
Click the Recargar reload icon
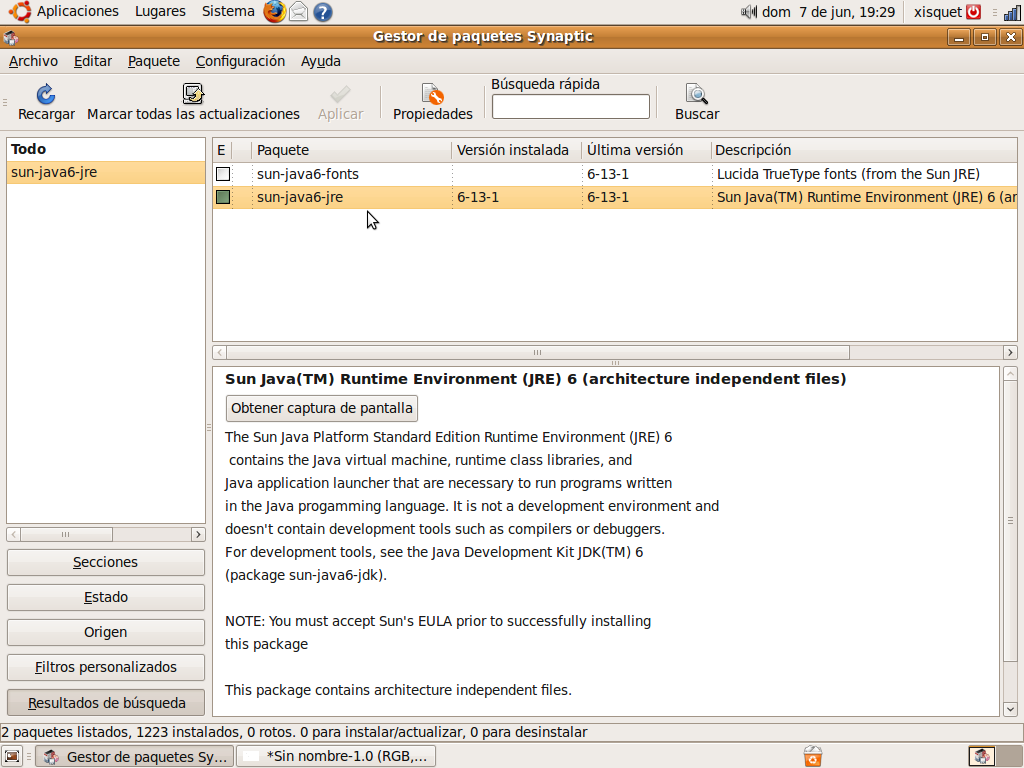[x=46, y=94]
